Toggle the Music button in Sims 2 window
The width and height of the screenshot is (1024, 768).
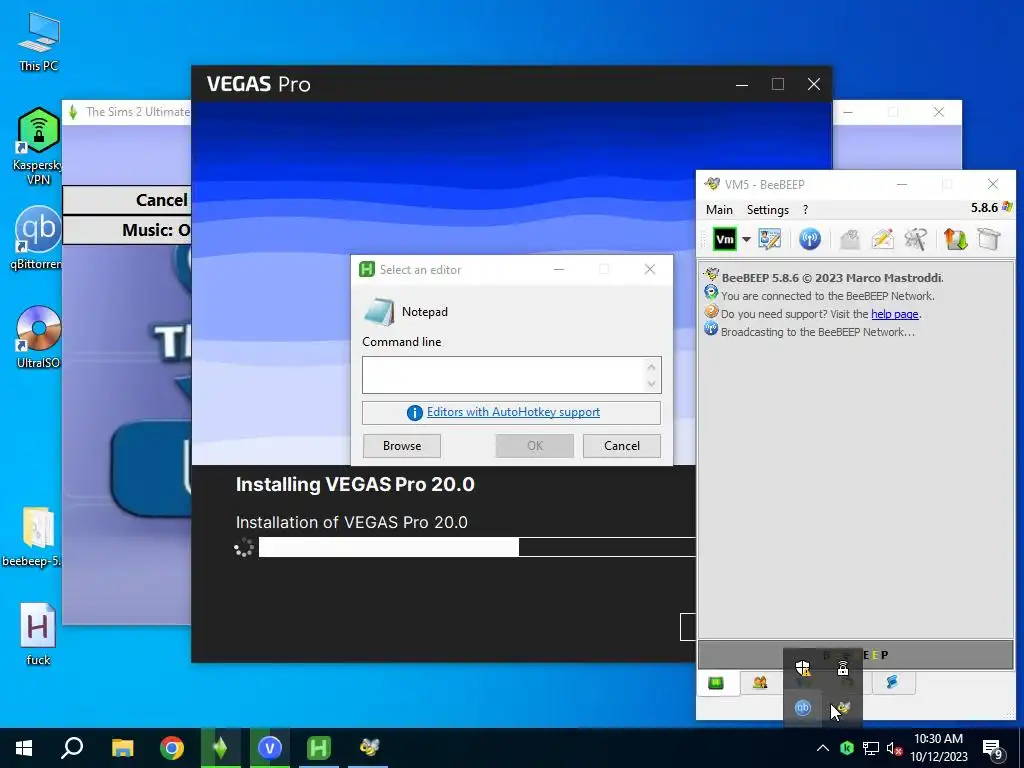[x=127, y=230]
